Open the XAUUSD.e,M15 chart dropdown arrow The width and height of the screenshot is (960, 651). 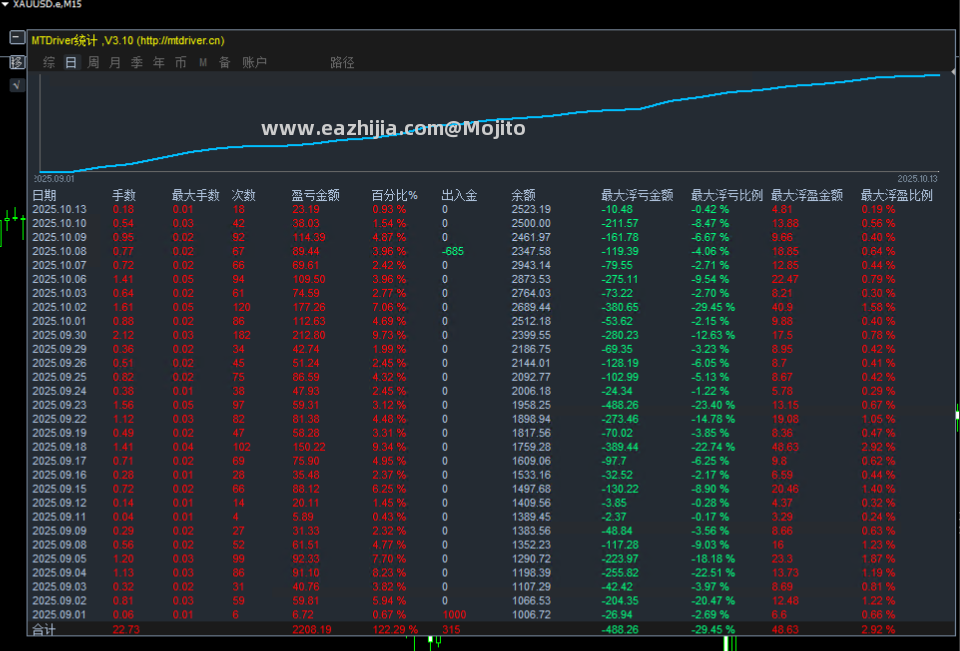tap(5, 4)
